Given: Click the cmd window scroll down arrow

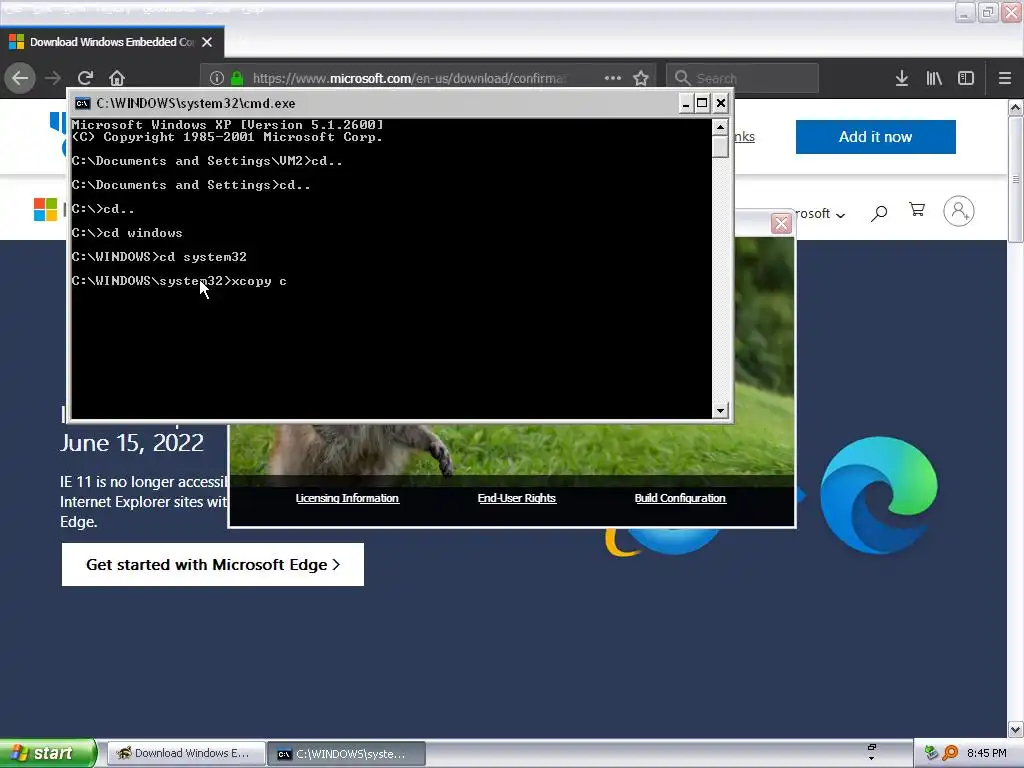Looking at the screenshot, I should click(x=720, y=411).
